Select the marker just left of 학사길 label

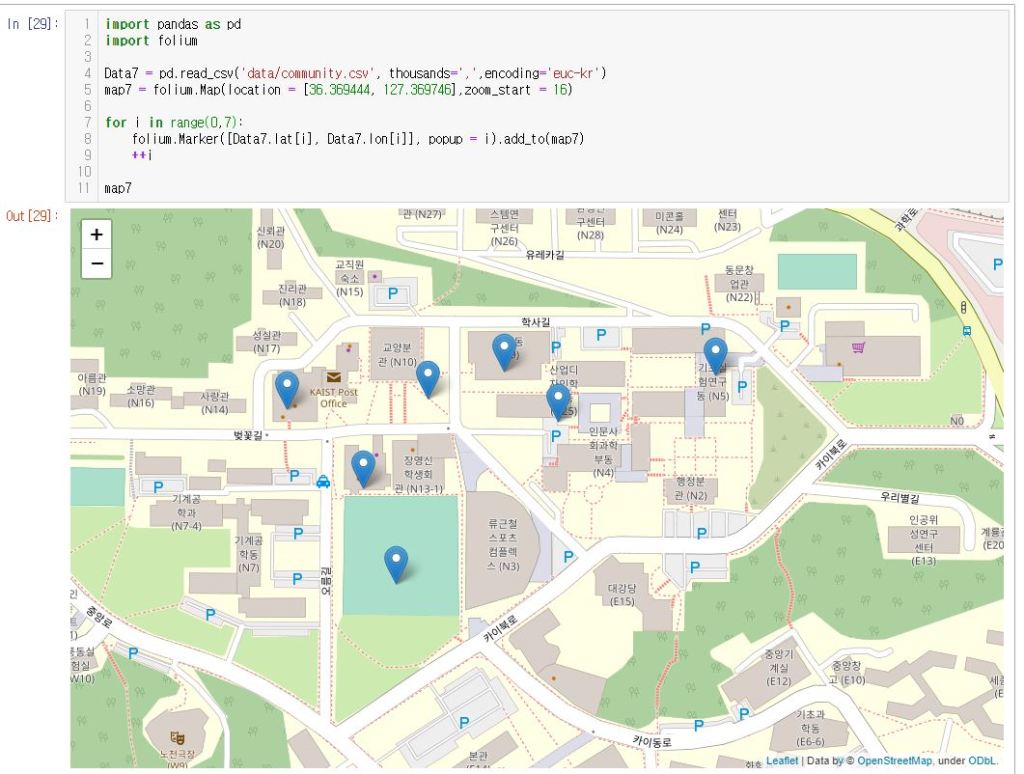504,351
